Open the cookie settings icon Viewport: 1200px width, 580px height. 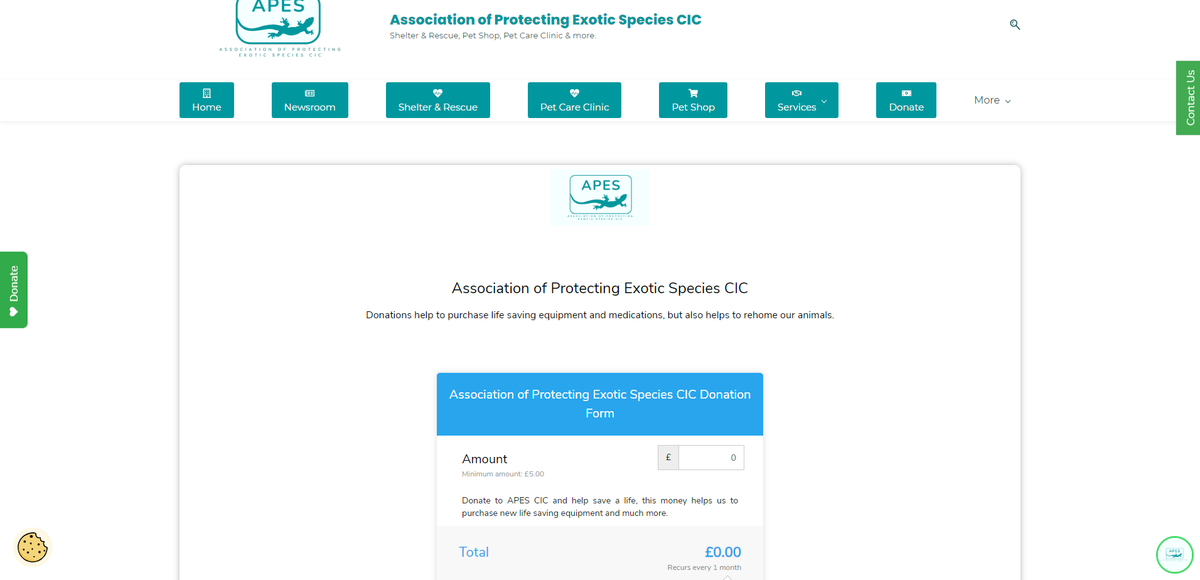click(x=32, y=547)
